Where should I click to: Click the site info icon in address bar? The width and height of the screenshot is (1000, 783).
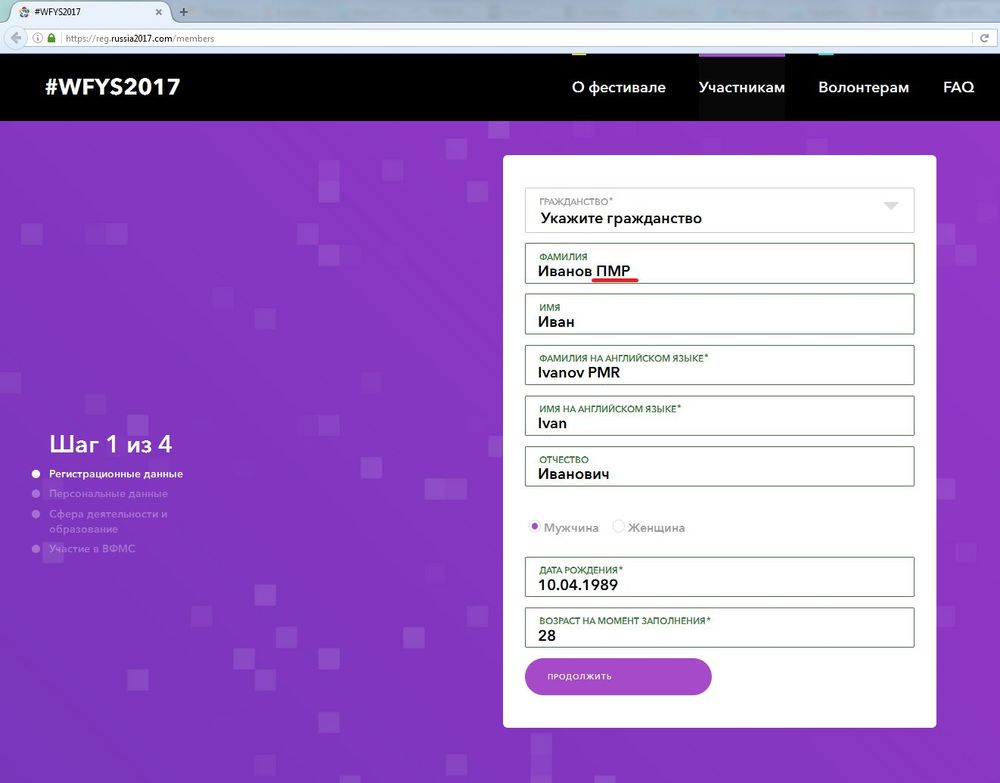click(38, 38)
